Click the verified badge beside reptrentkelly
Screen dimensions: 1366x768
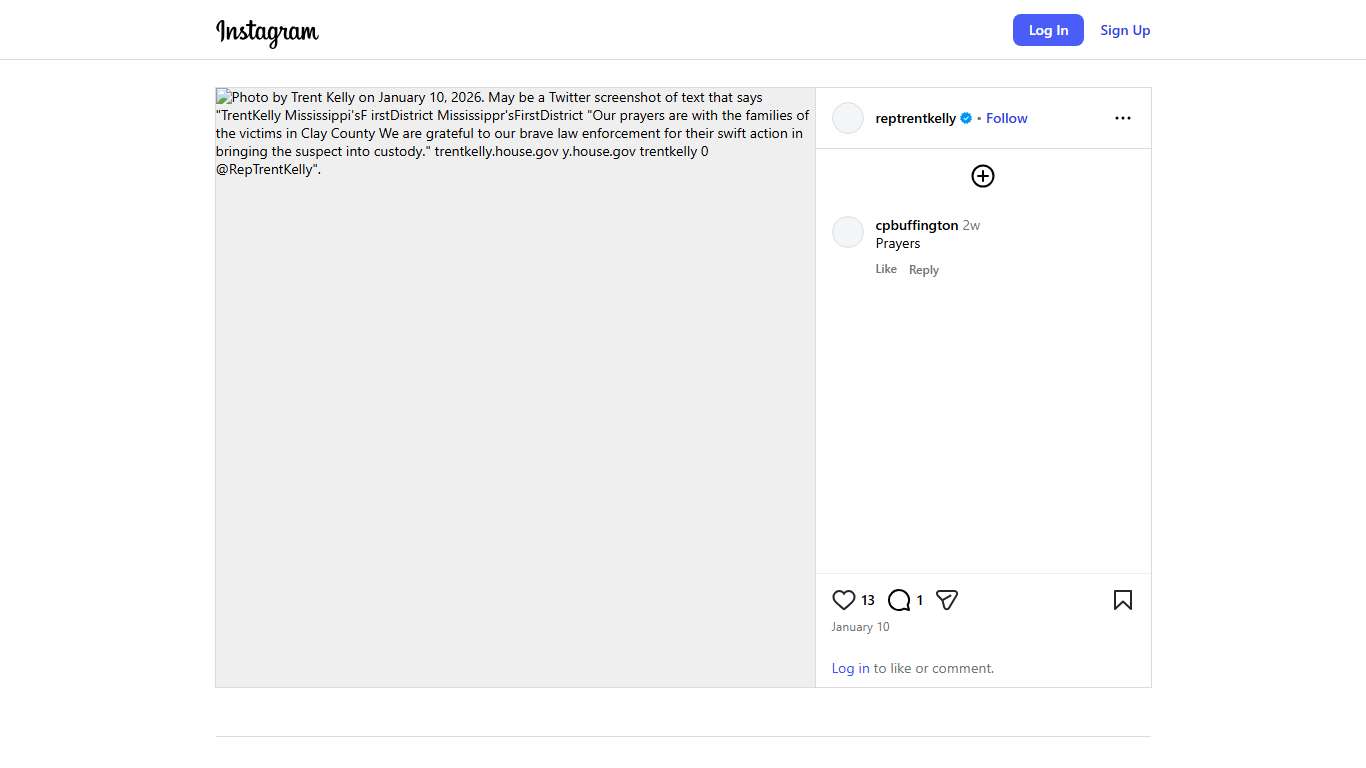pos(966,118)
